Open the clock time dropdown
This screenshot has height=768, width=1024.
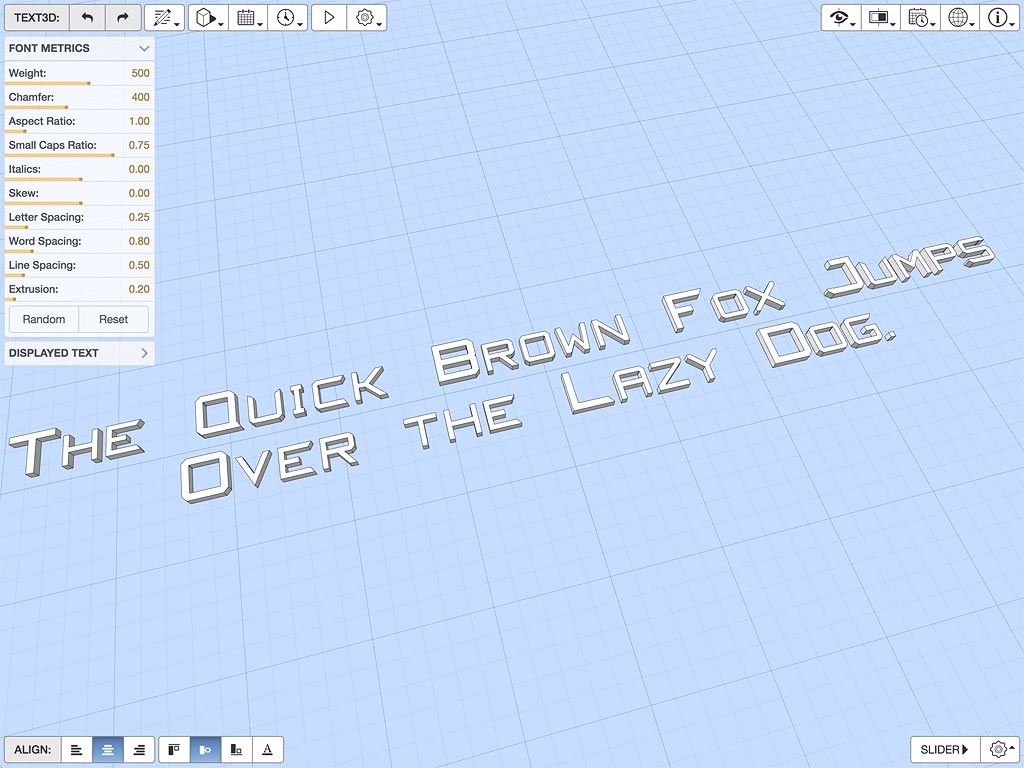coord(287,18)
